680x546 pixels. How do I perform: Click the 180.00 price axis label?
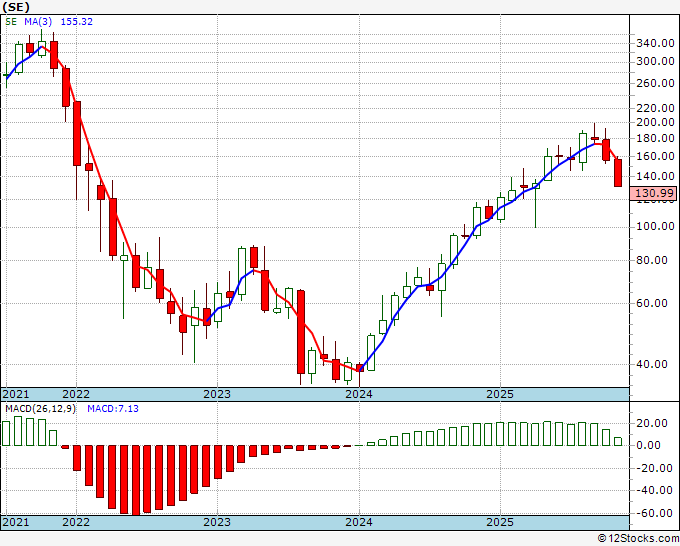(x=655, y=139)
